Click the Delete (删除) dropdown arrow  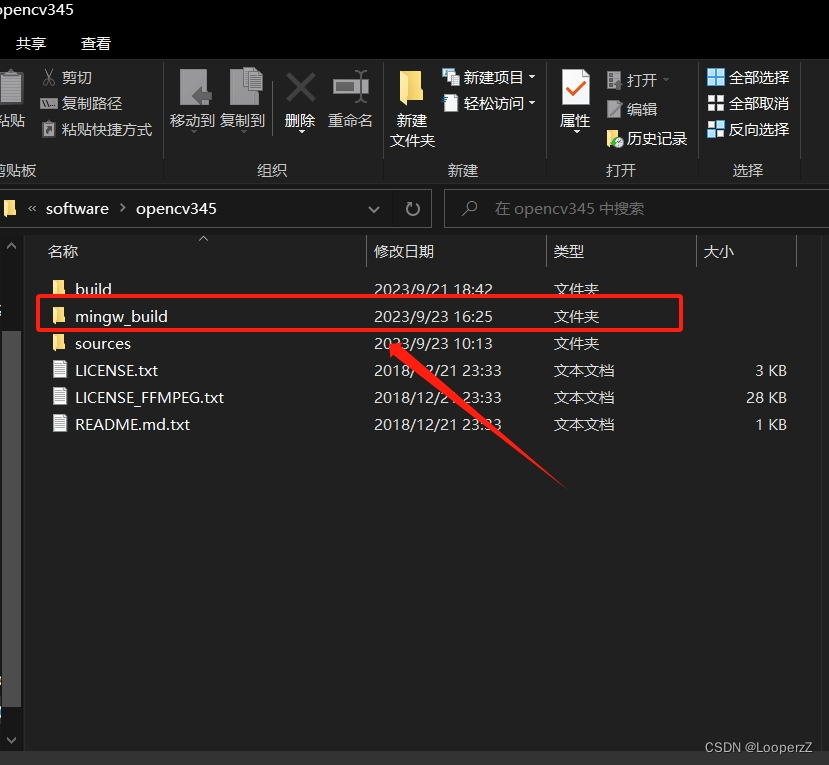click(x=301, y=131)
